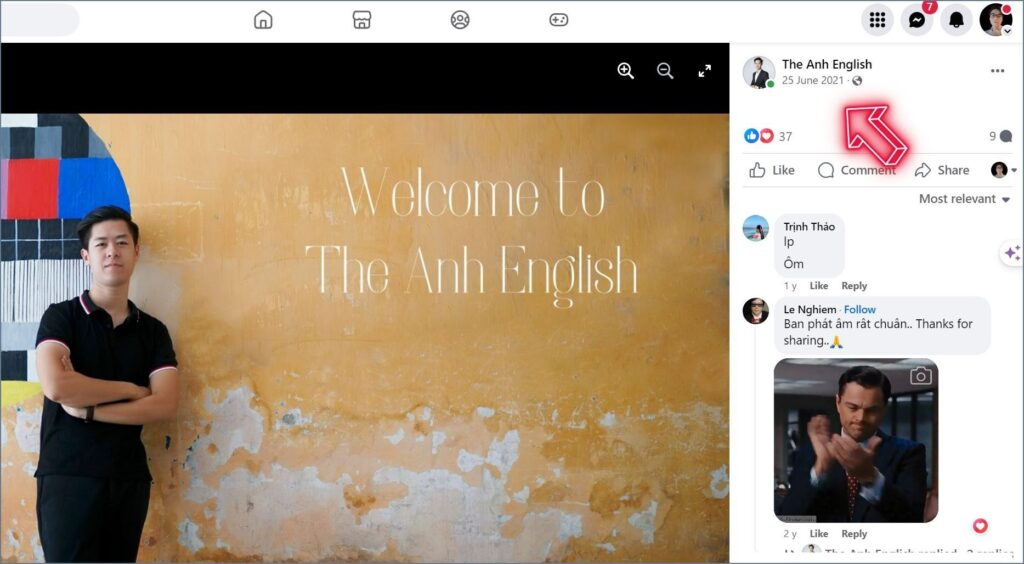Go to the Facebook Home icon
Image resolution: width=1024 pixels, height=564 pixels.
tap(263, 20)
